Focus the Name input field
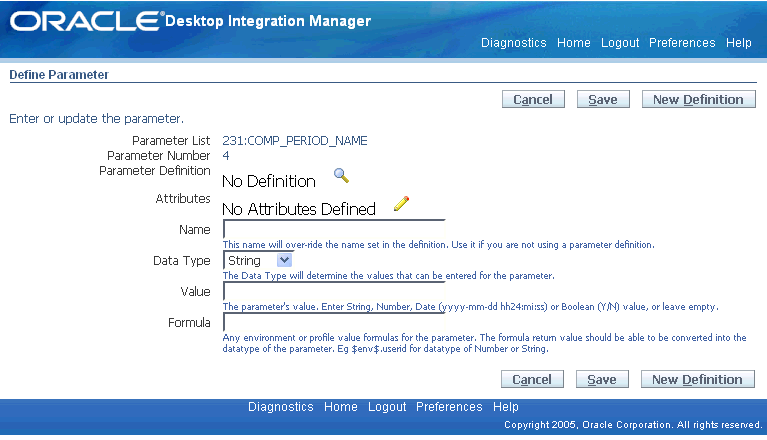Image resolution: width=767 pixels, height=440 pixels. 334,229
